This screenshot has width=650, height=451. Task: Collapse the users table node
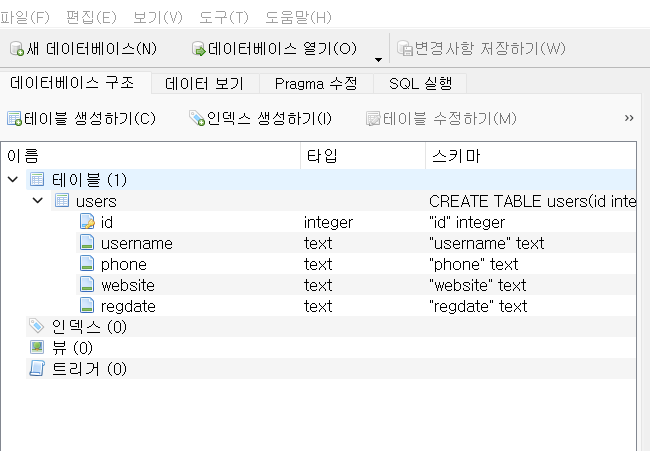38,201
